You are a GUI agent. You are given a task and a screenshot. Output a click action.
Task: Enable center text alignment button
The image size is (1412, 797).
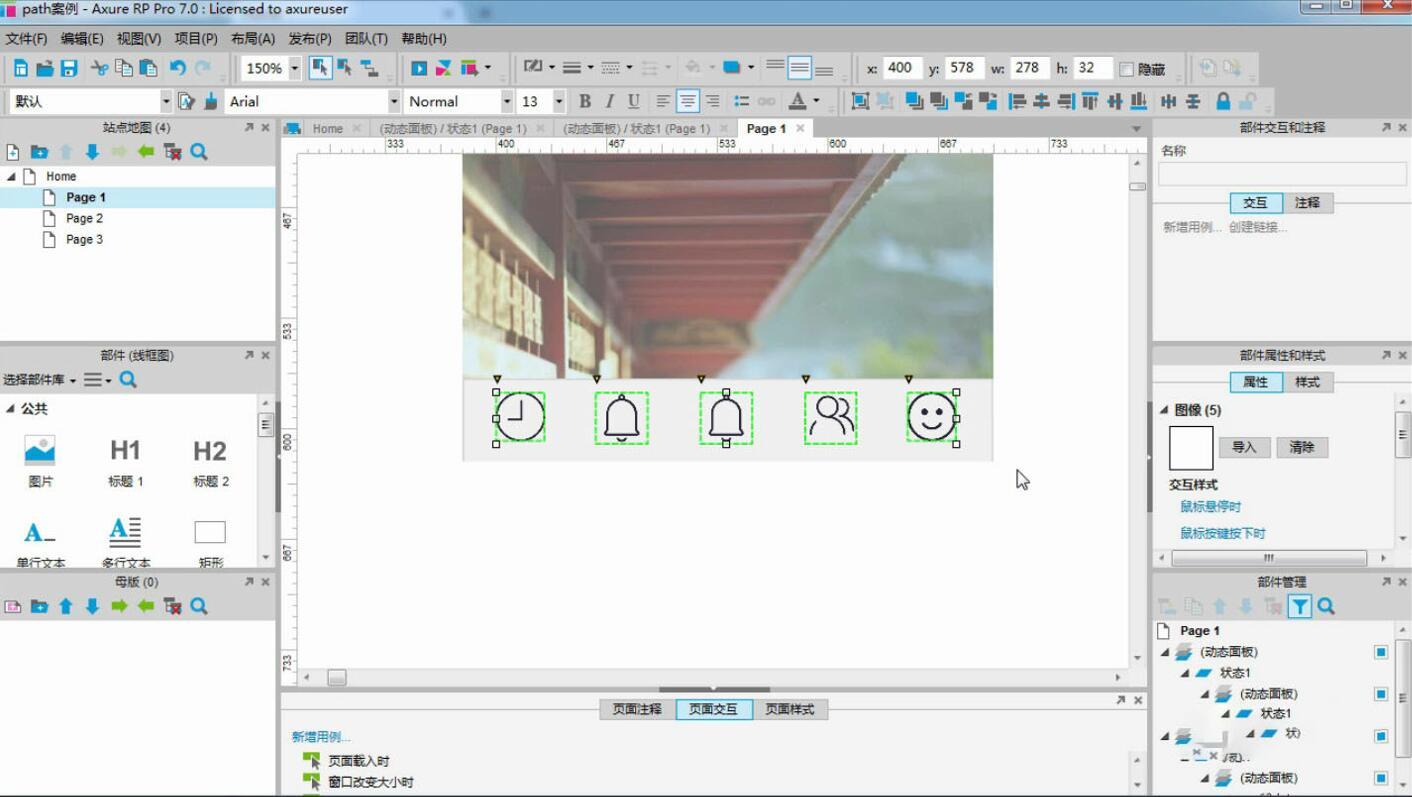[x=687, y=101]
